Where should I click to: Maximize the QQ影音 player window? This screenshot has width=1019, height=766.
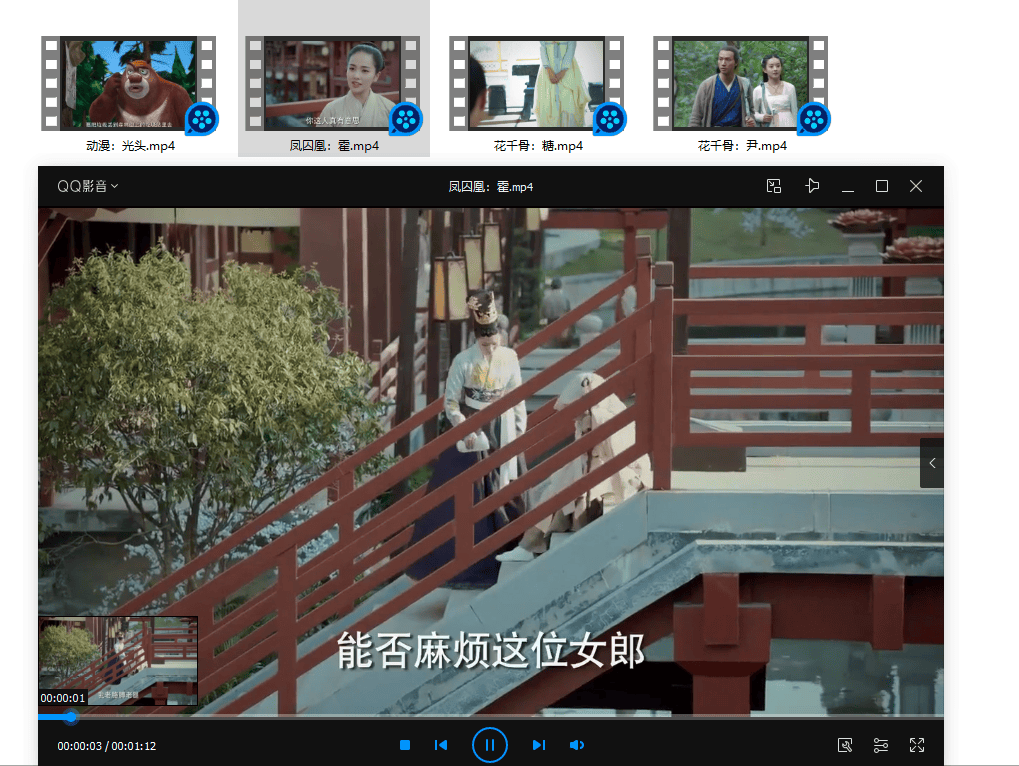coord(882,186)
